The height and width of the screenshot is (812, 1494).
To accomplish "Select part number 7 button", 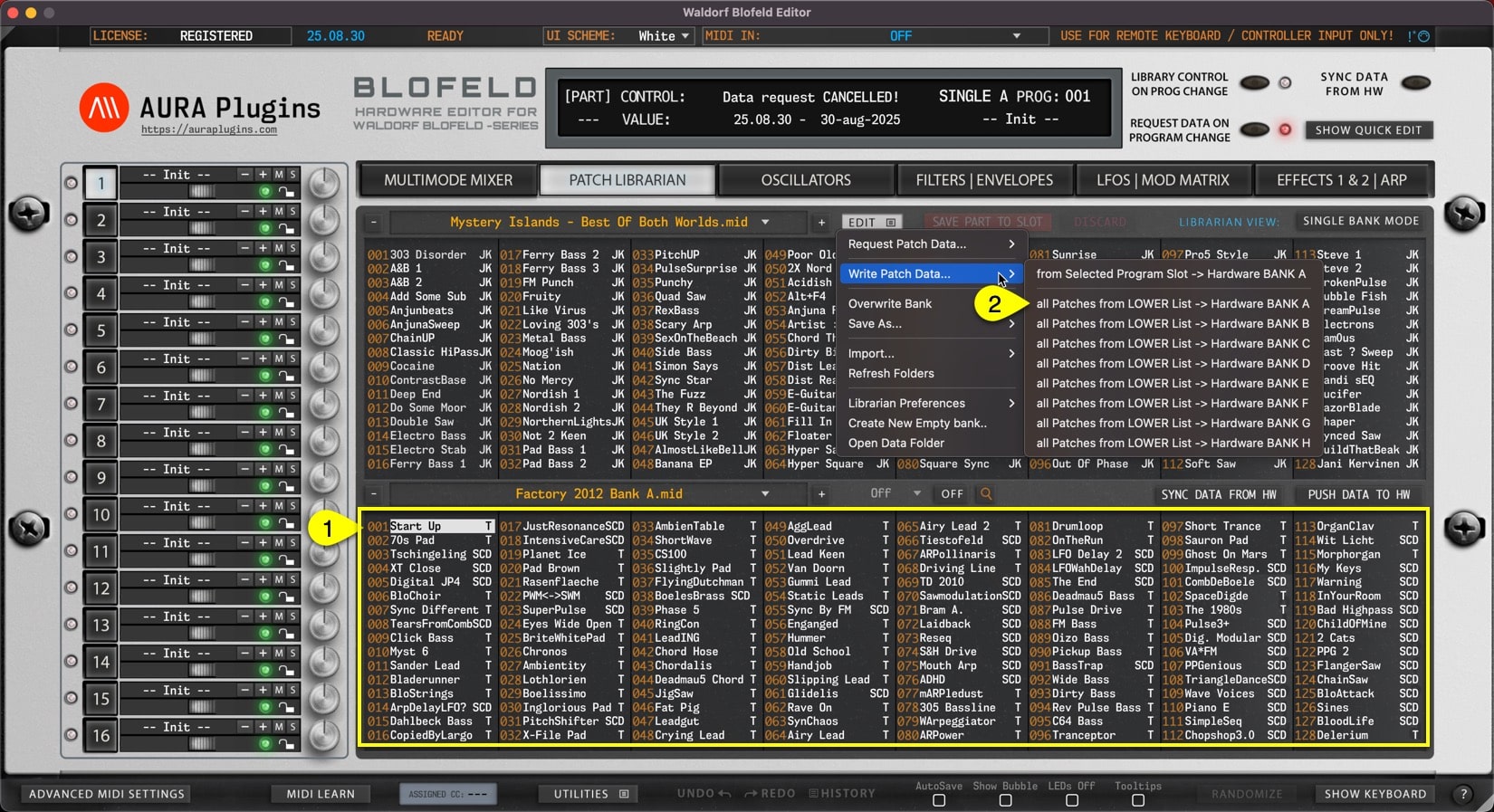I will tap(101, 404).
